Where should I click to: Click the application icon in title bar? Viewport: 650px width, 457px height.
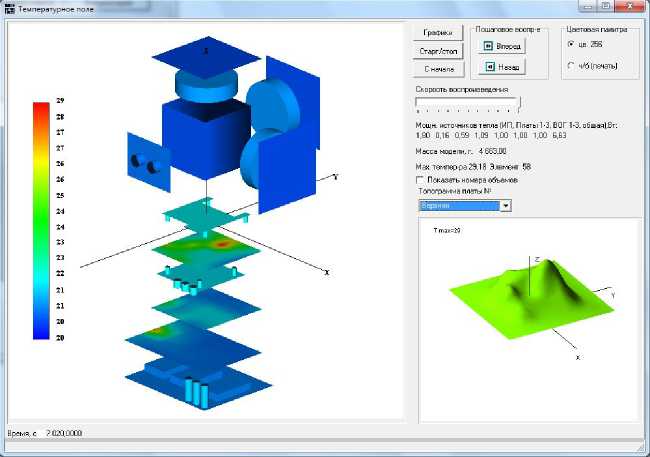(10, 8)
